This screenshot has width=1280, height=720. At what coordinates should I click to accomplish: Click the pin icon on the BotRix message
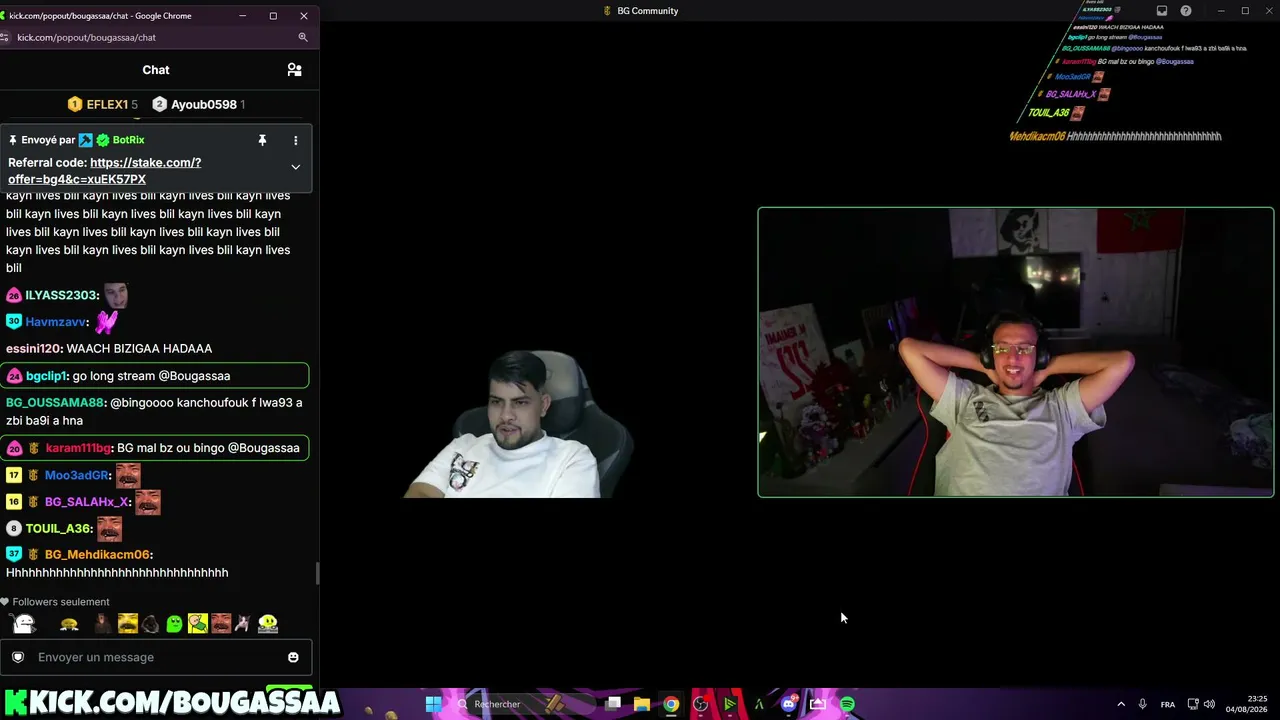262,140
